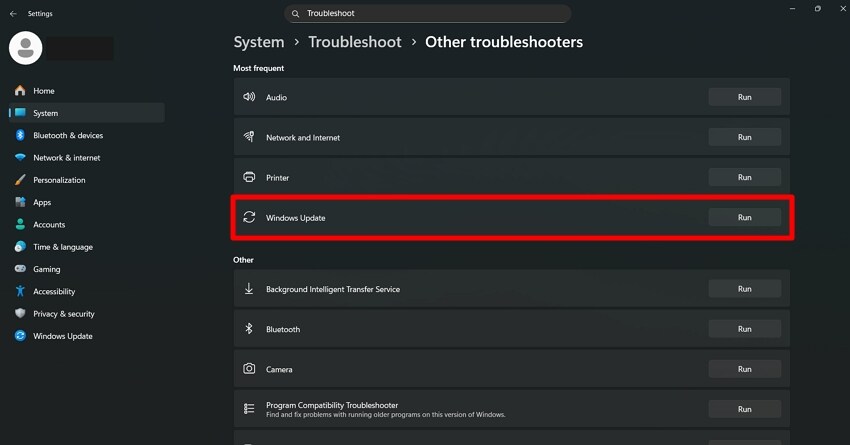Run Background Intelligent Transfer Service troubleshooter
Viewport: 850px width, 445px height.
[x=744, y=289]
